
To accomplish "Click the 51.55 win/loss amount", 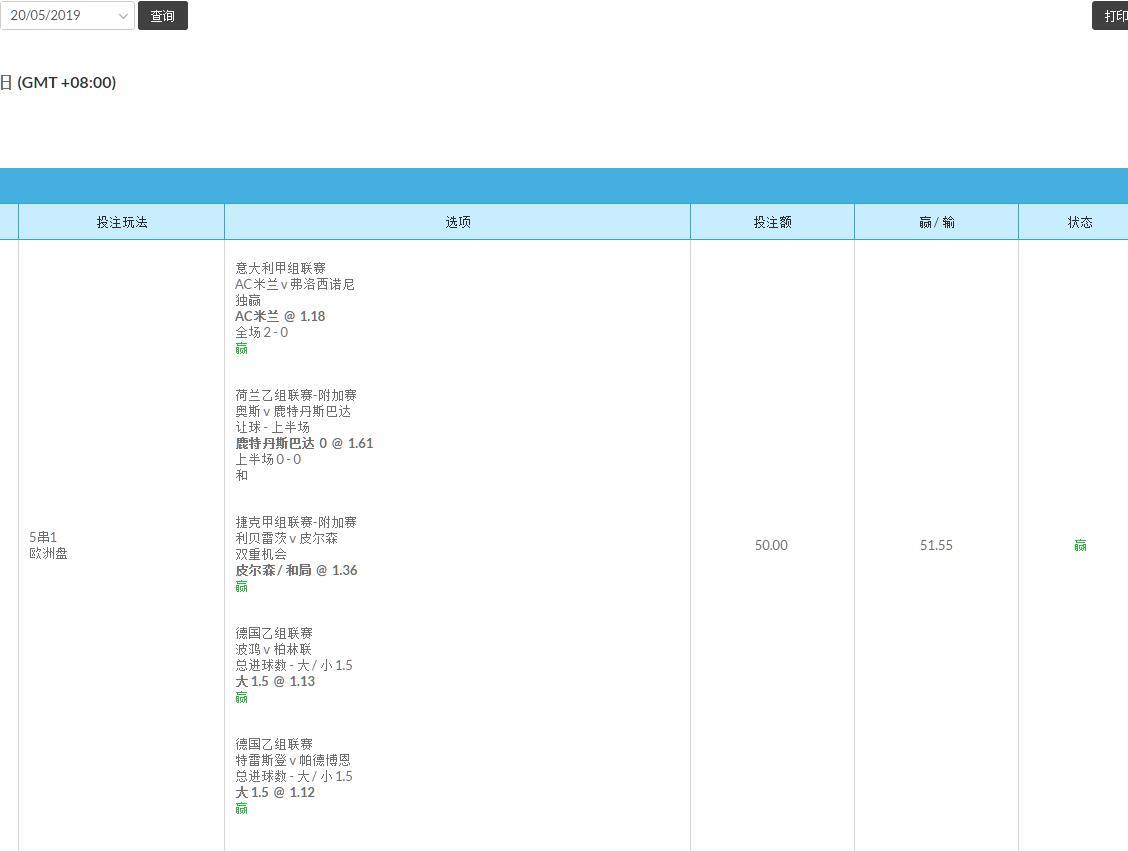I will (936, 545).
